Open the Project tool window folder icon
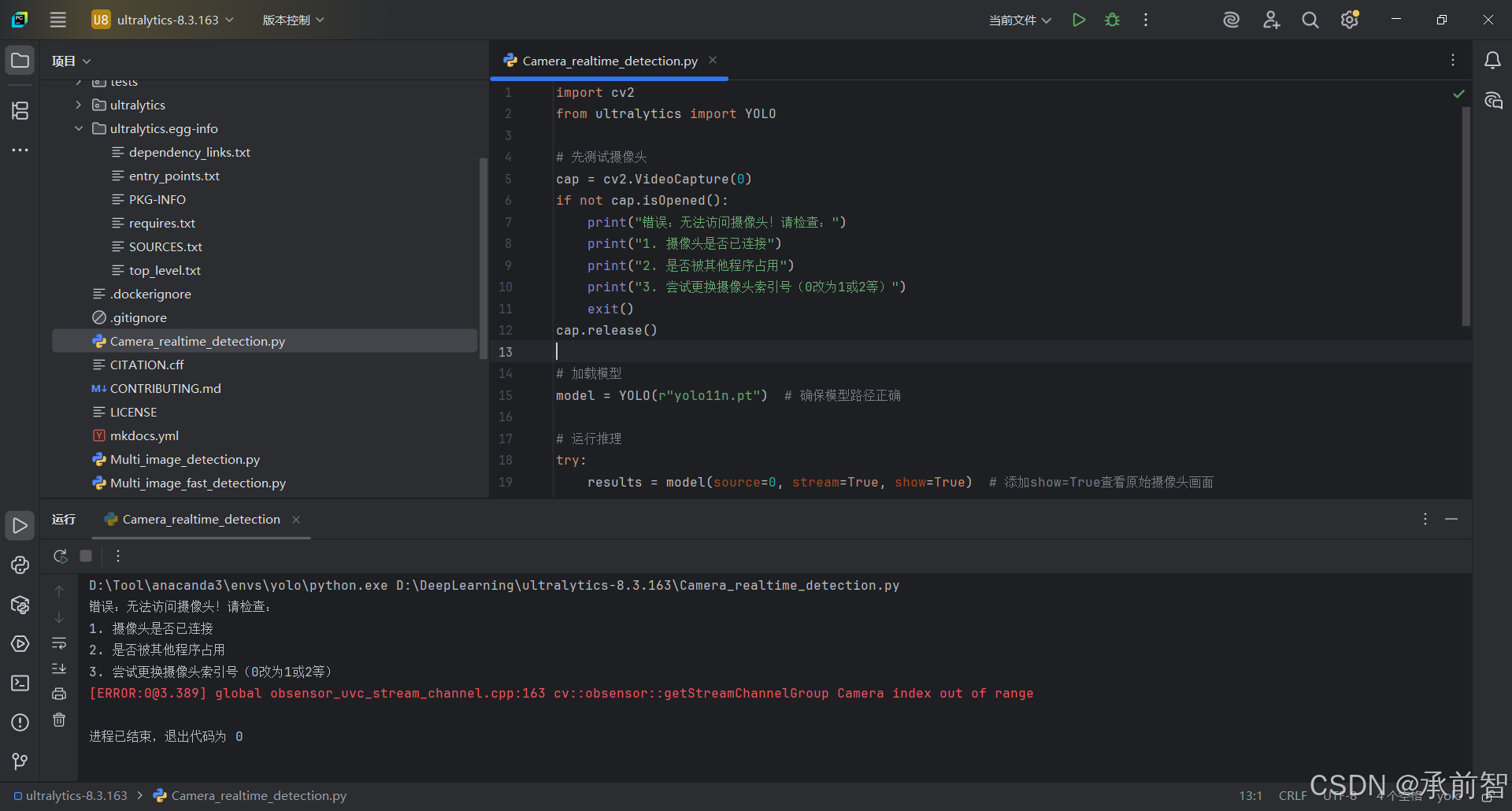 20,61
